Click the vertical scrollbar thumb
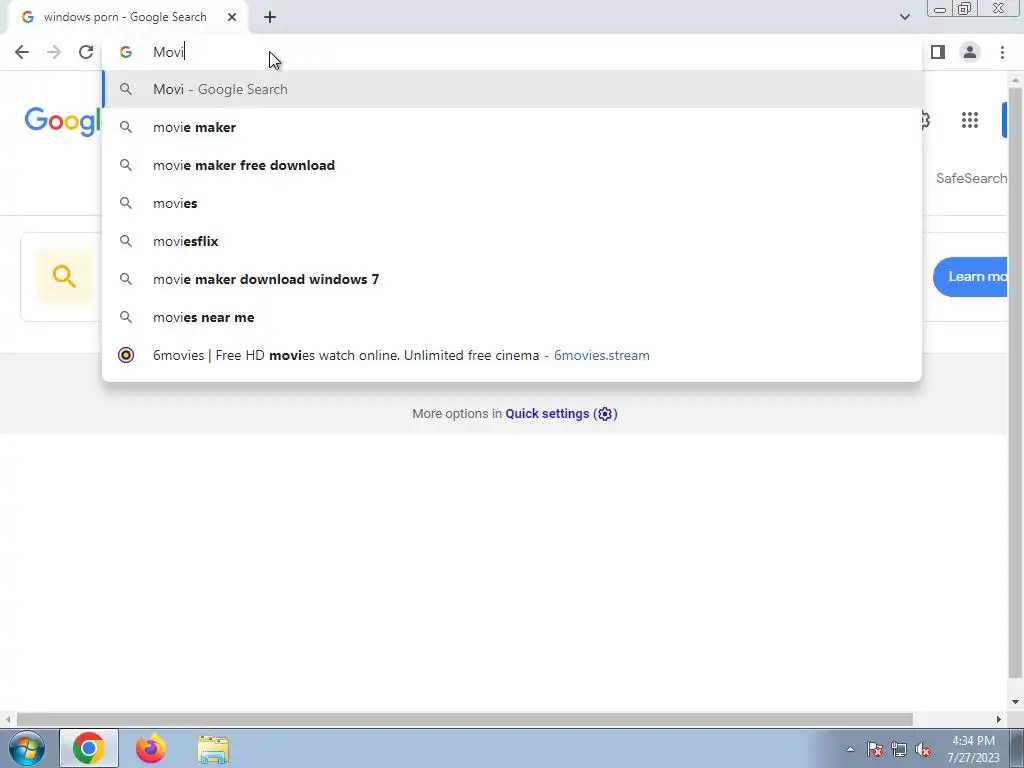Image resolution: width=1024 pixels, height=768 pixels. [x=1015, y=382]
